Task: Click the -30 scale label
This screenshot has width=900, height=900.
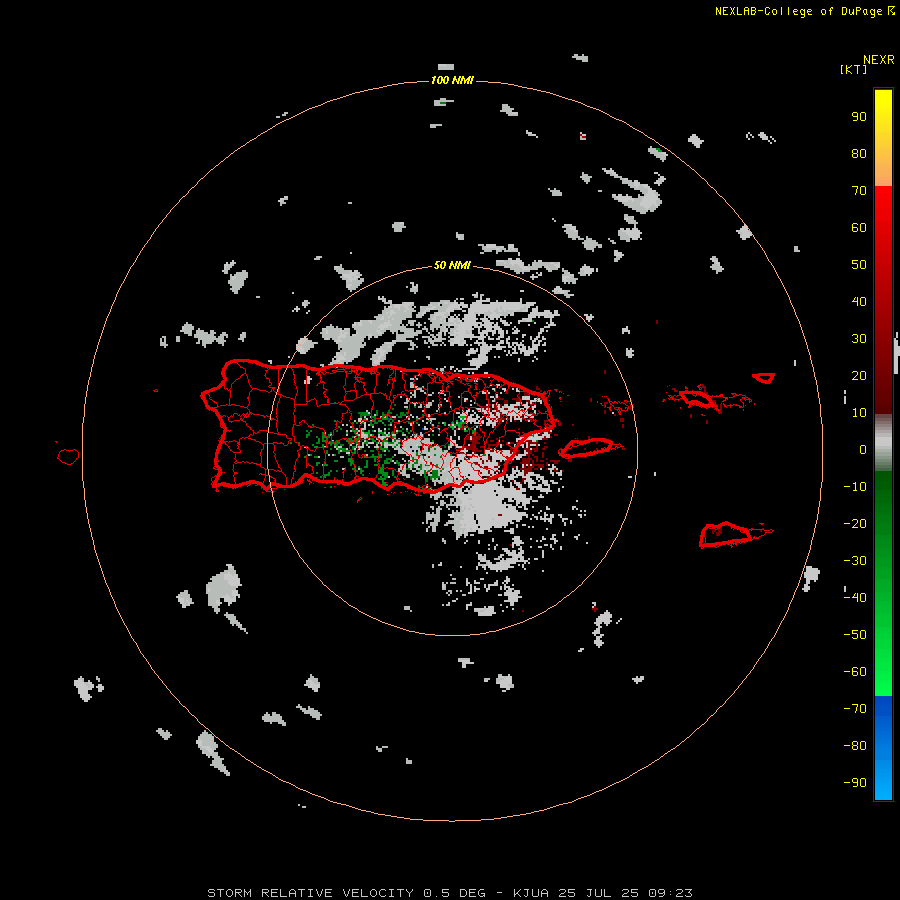Action: click(x=855, y=561)
